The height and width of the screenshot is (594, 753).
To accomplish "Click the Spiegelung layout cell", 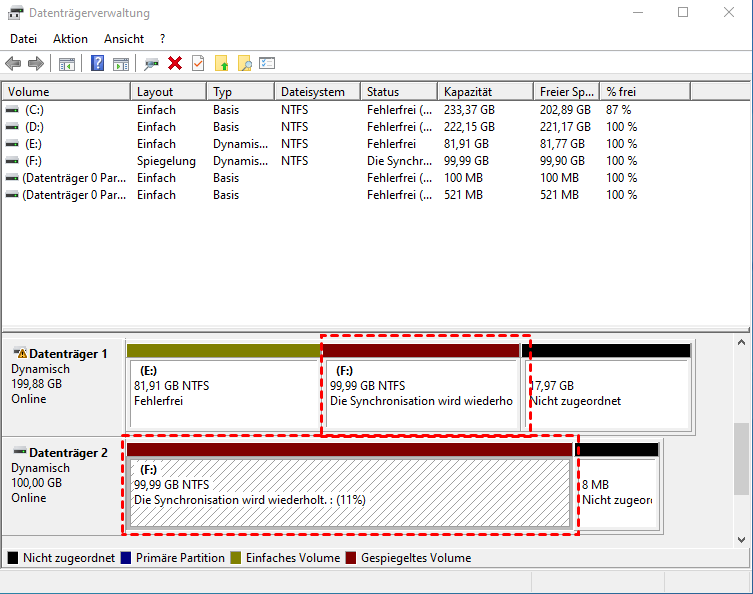I will click(x=166, y=161).
